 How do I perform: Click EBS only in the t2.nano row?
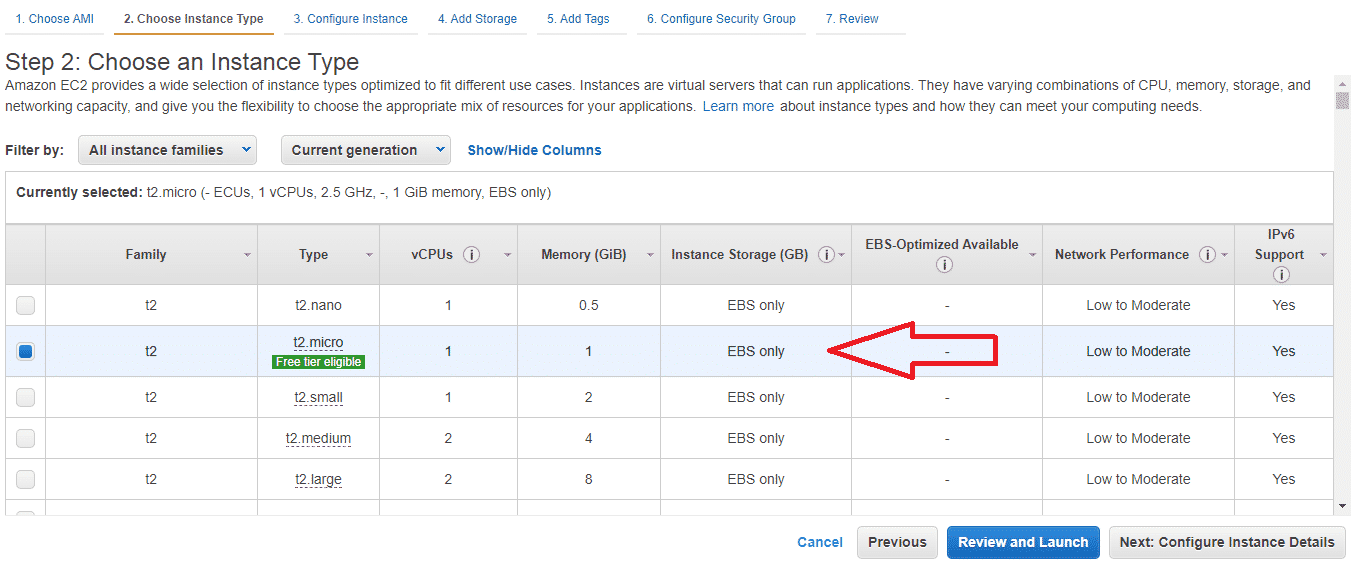756,305
